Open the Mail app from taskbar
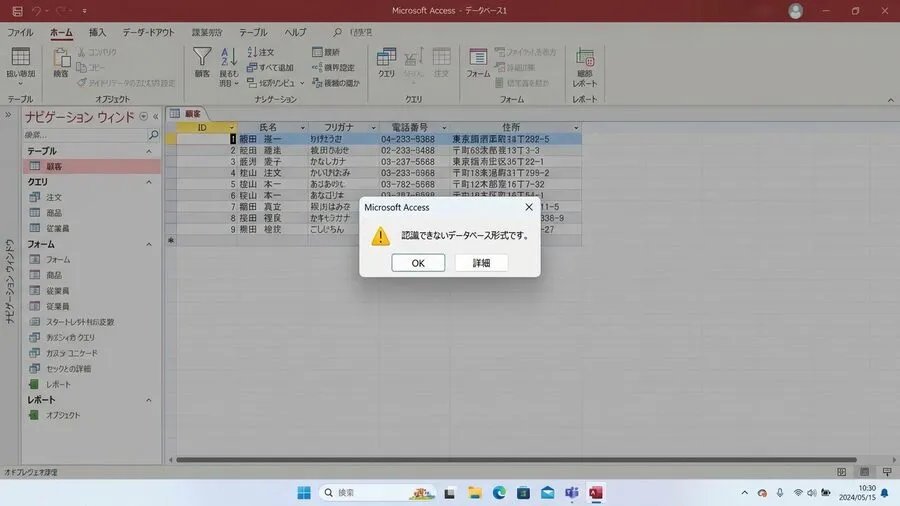The height and width of the screenshot is (506, 900). tap(548, 492)
